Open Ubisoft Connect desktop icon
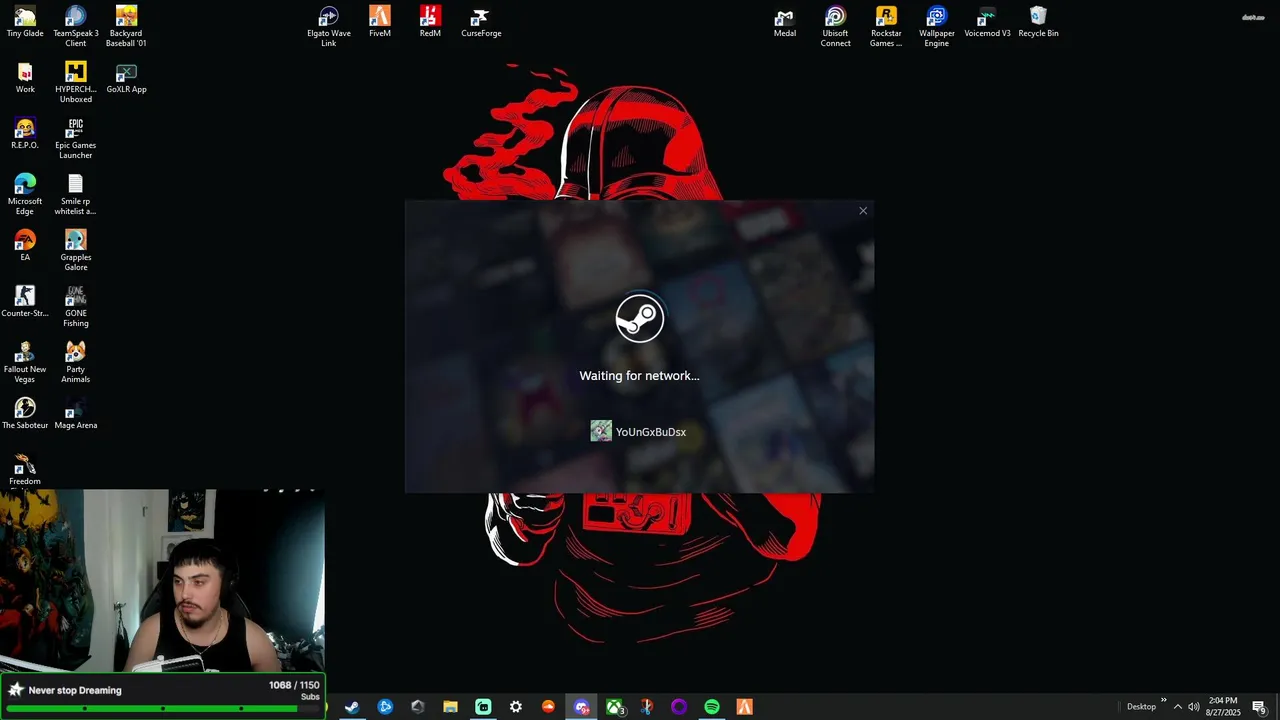This screenshot has width=1280, height=720. coord(836,27)
